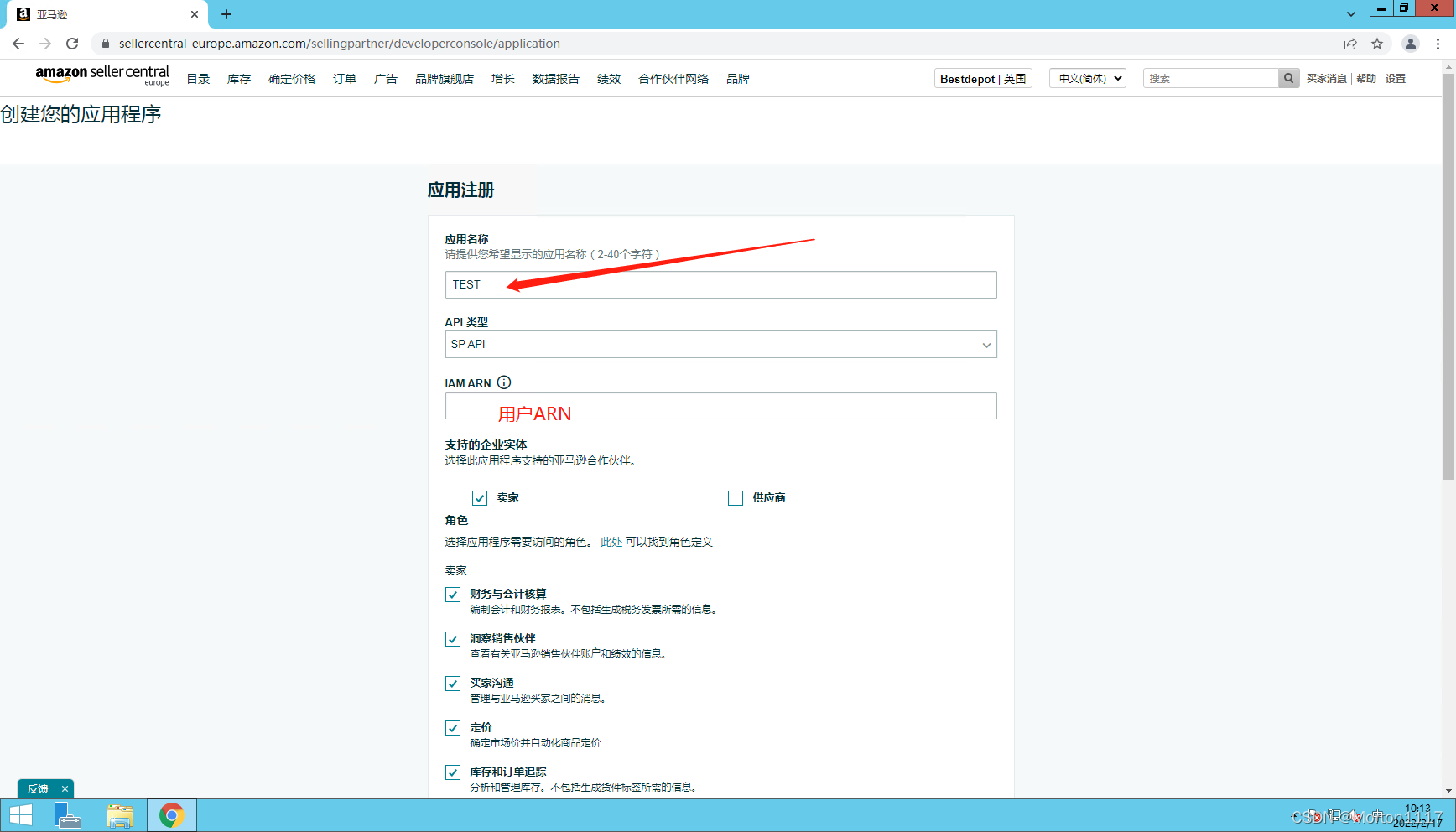Image resolution: width=1456 pixels, height=832 pixels.
Task: Open the 帮助 link
Action: tap(1366, 79)
